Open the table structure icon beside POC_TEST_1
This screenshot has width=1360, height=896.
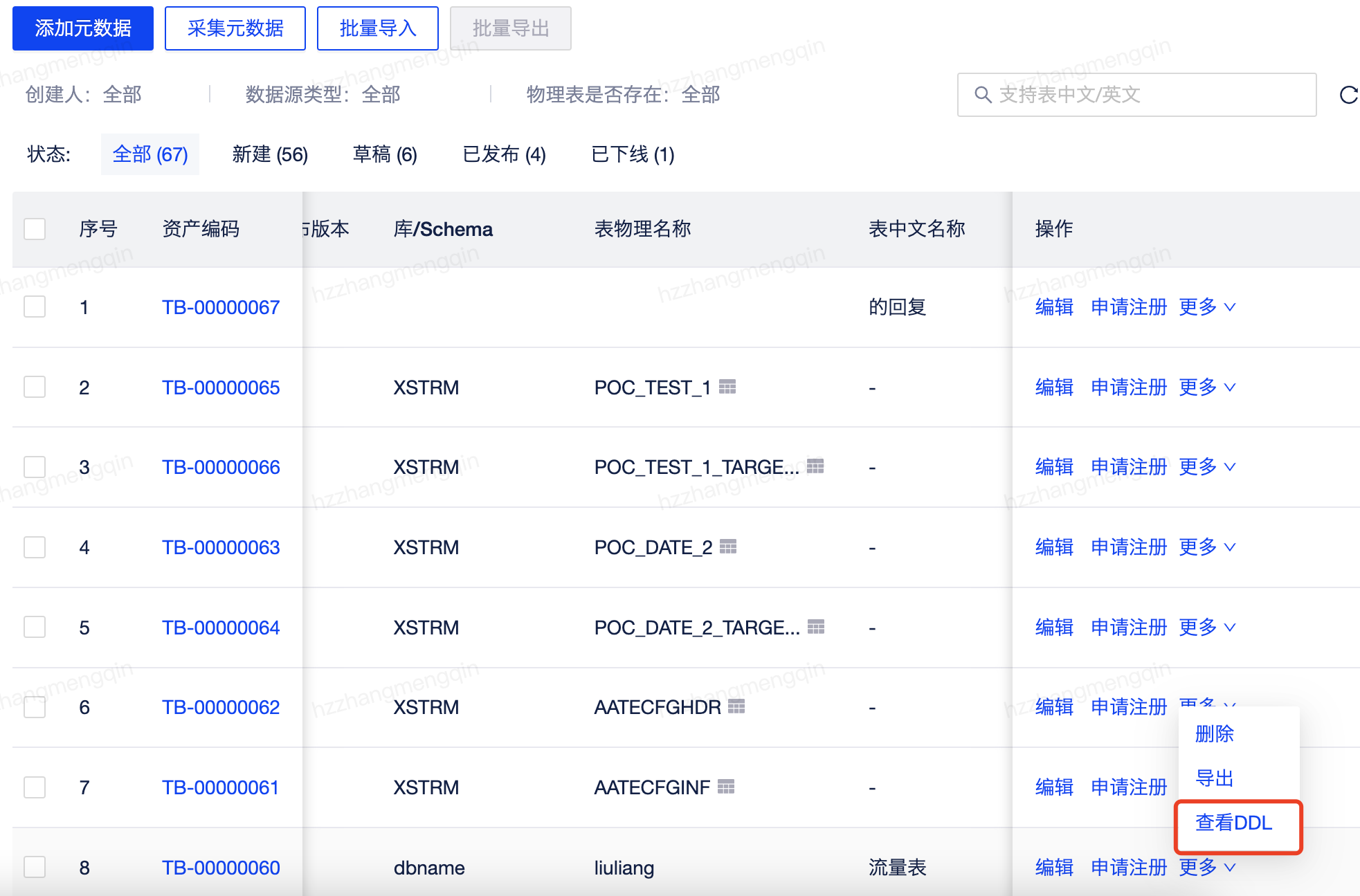point(728,387)
